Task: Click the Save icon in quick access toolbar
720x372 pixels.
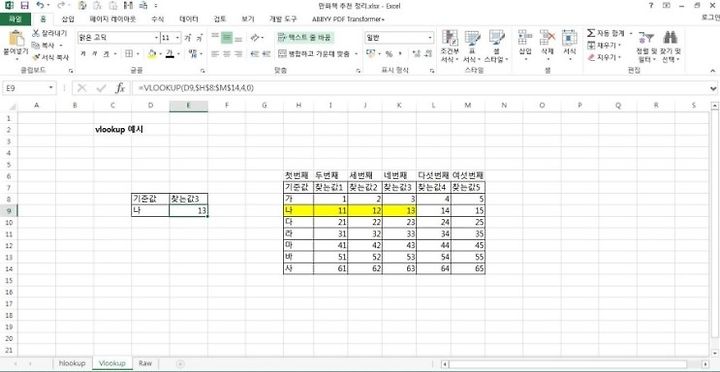Action: (24, 6)
